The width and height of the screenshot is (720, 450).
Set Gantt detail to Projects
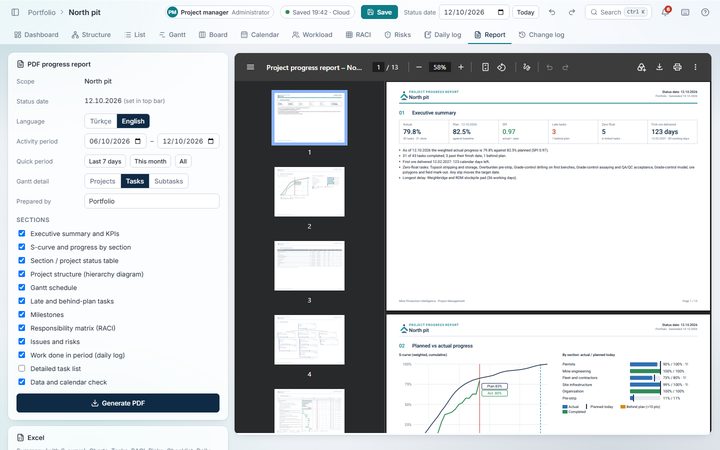pos(102,181)
